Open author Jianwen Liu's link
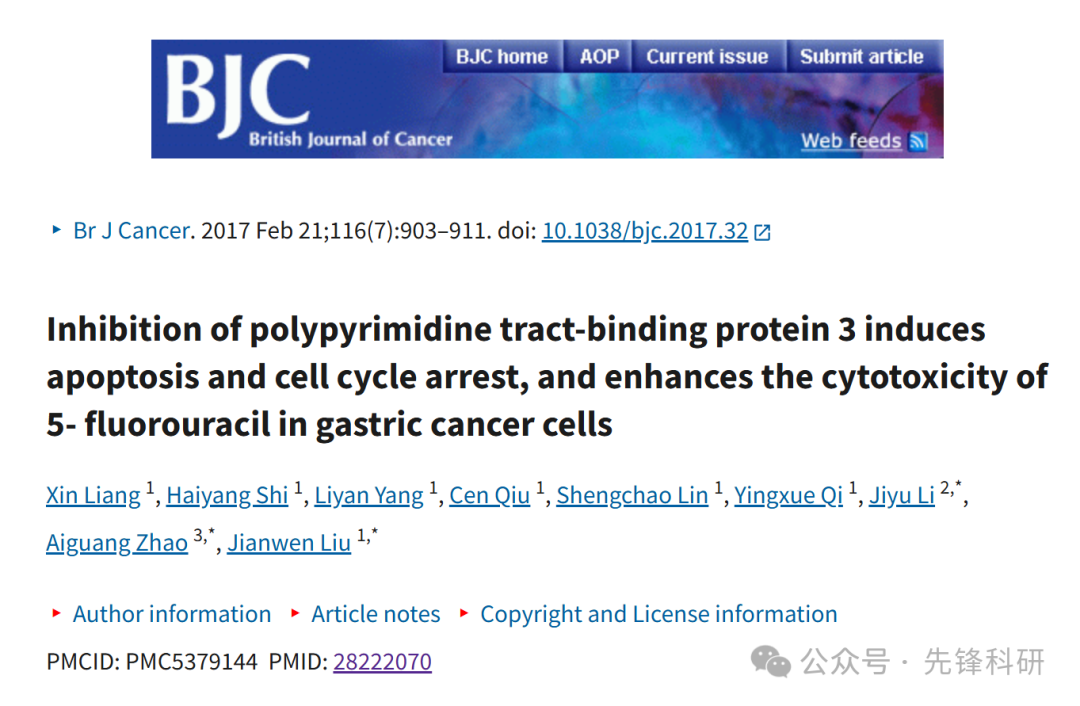This screenshot has width=1080, height=706. (289, 543)
